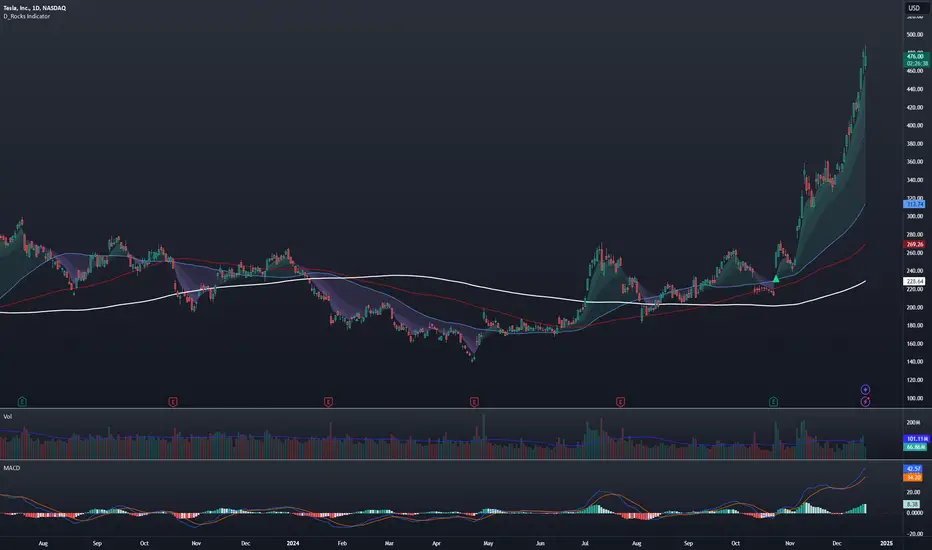The width and height of the screenshot is (932, 550).
Task: Click the Jun label on time axis
Action: [540, 543]
